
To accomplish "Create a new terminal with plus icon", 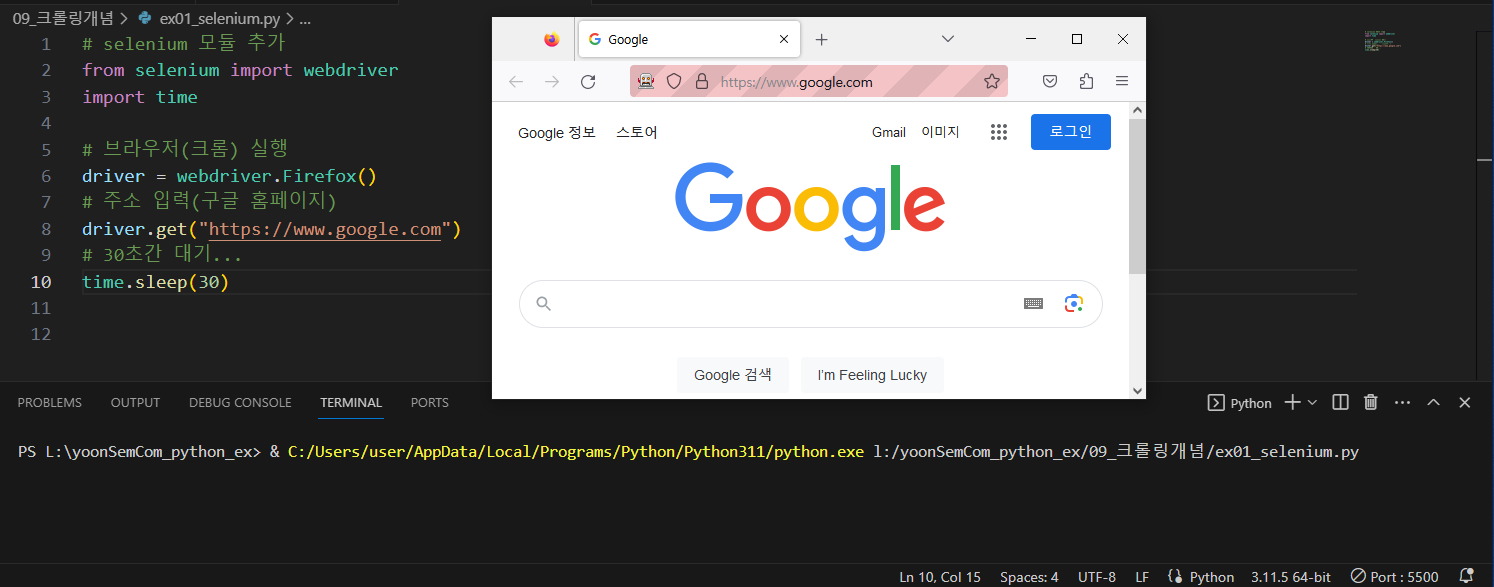I will [1292, 402].
